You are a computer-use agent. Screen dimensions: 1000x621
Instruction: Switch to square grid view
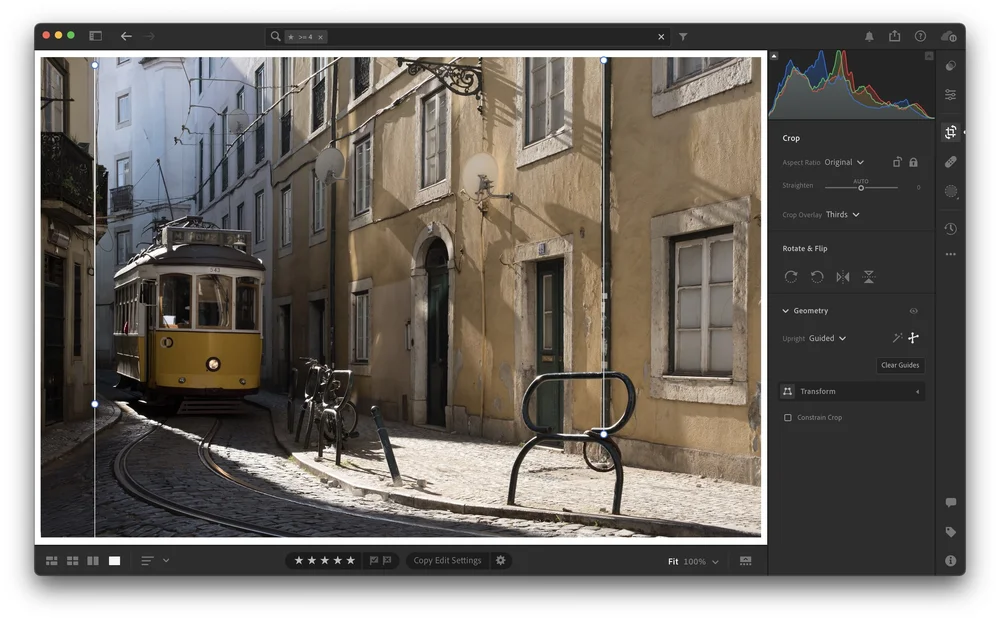pos(72,560)
